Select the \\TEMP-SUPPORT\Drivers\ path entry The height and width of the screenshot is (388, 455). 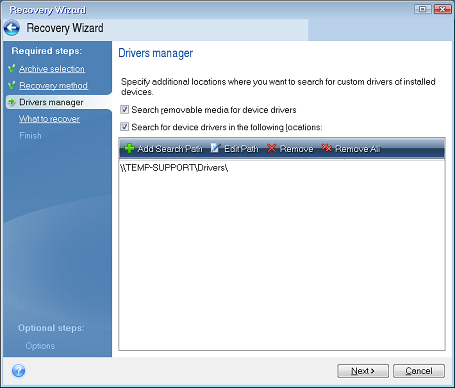click(x=174, y=168)
